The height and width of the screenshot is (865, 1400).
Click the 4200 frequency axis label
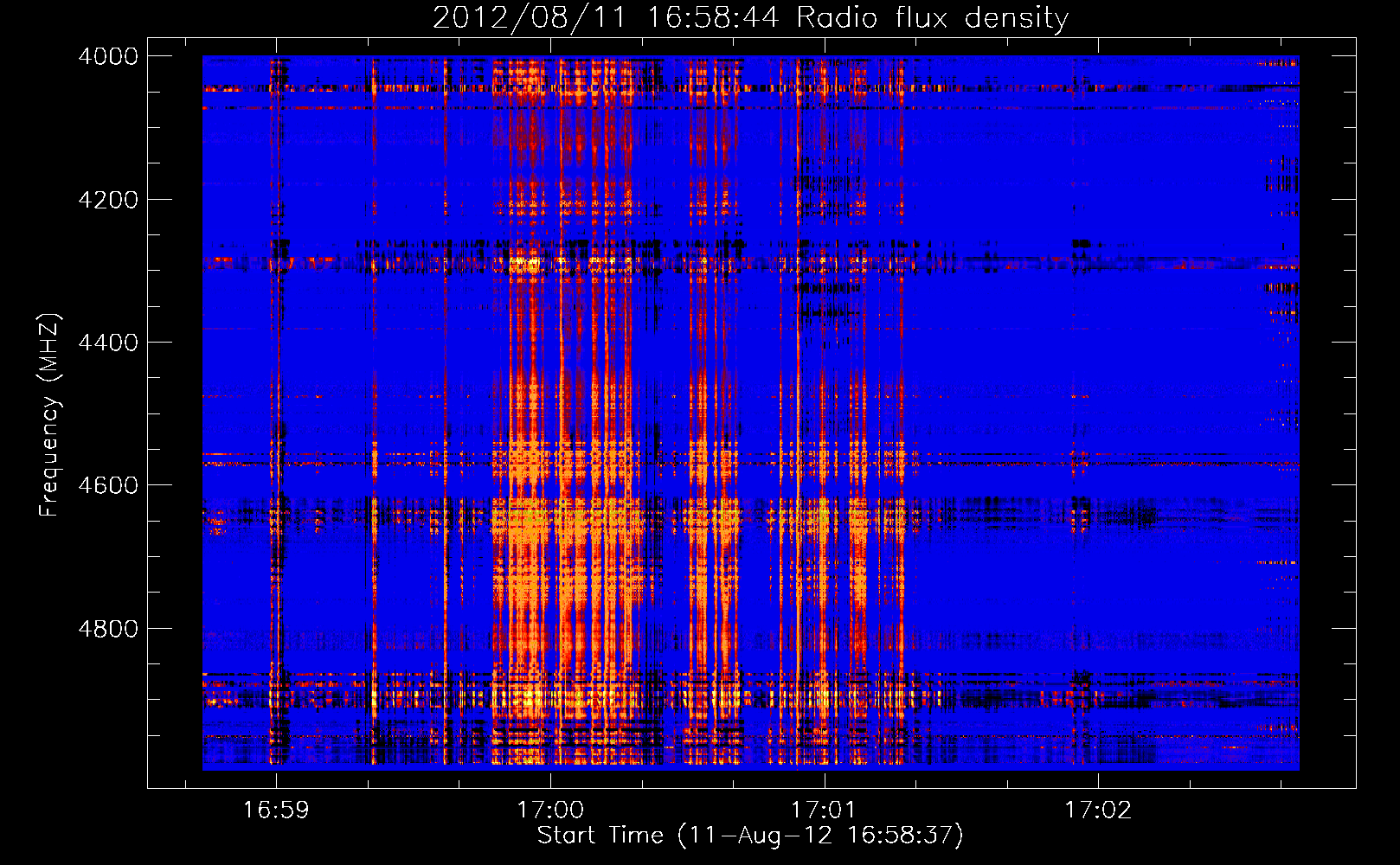pos(108,200)
